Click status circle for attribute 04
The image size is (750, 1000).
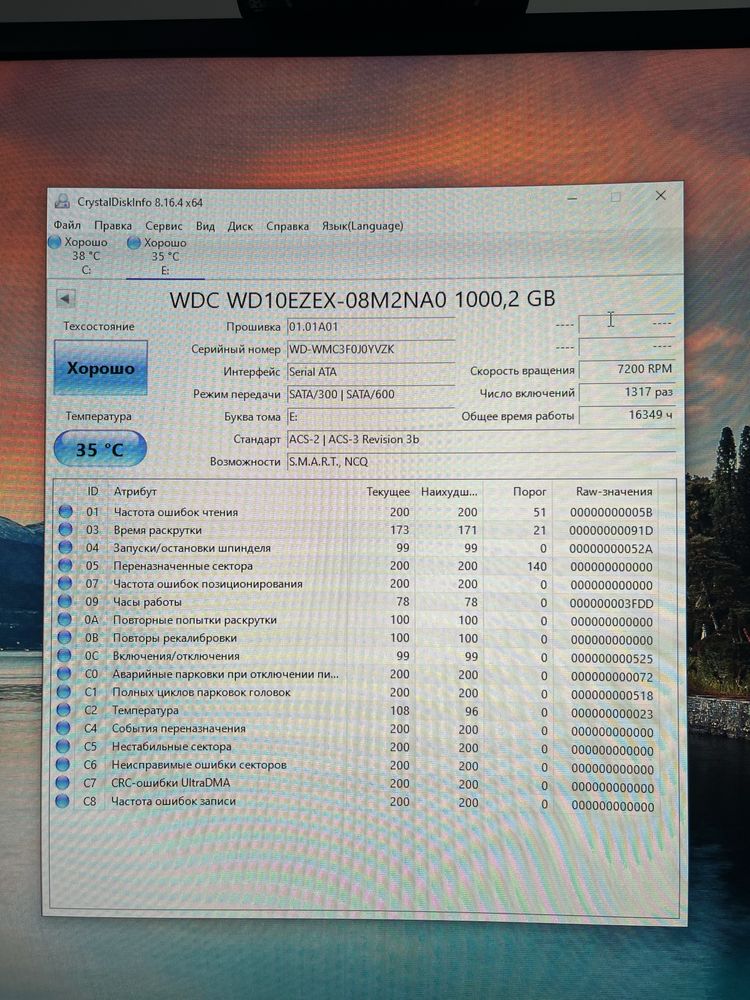pyautogui.click(x=65, y=547)
